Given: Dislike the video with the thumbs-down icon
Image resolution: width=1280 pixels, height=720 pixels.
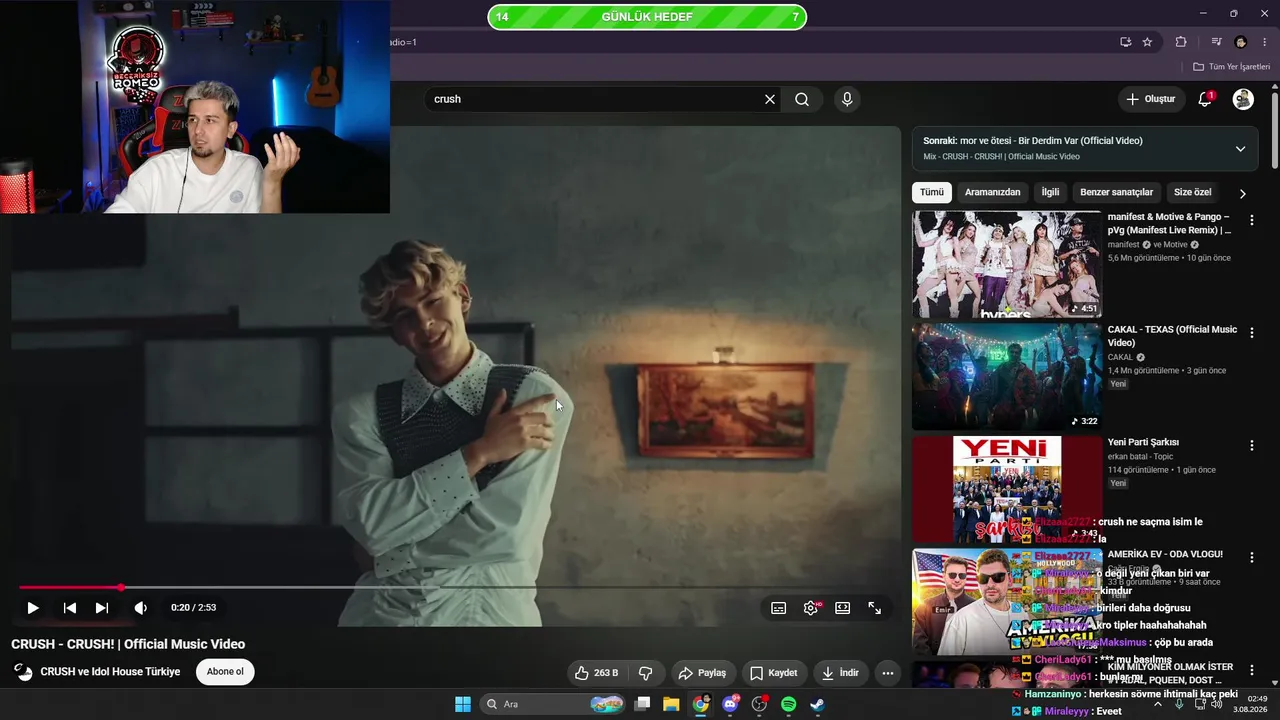Looking at the screenshot, I should (x=646, y=673).
